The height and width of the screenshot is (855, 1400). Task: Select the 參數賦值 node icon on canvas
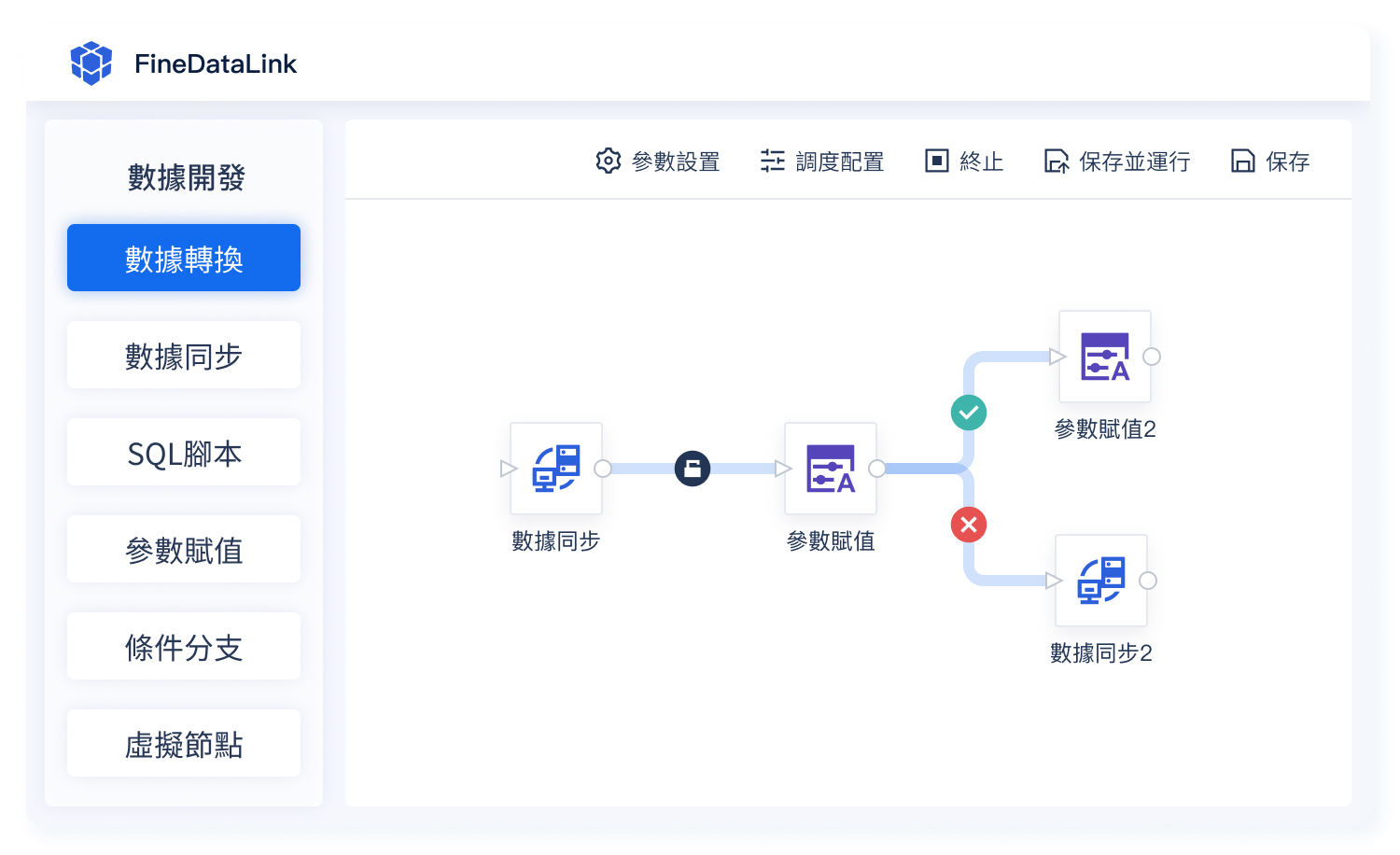[831, 469]
